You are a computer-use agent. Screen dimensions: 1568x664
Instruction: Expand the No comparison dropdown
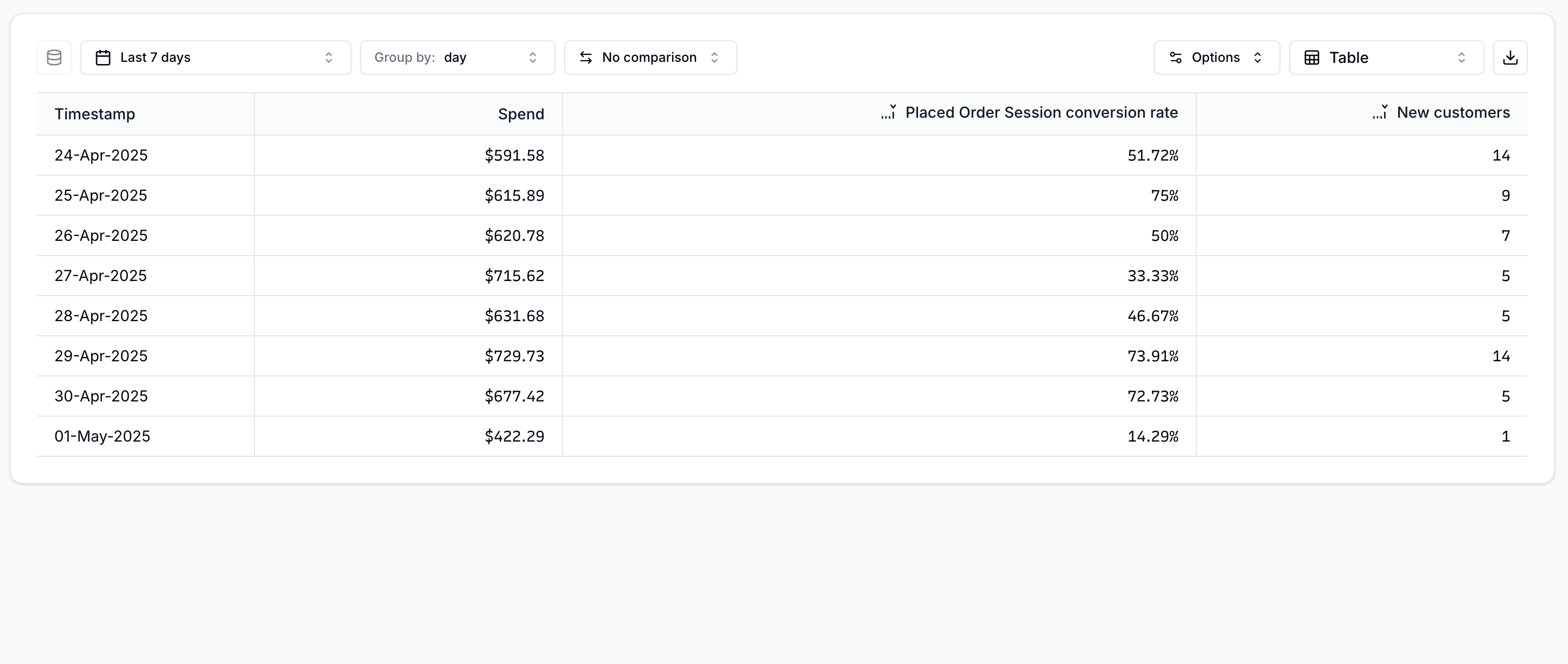point(650,58)
